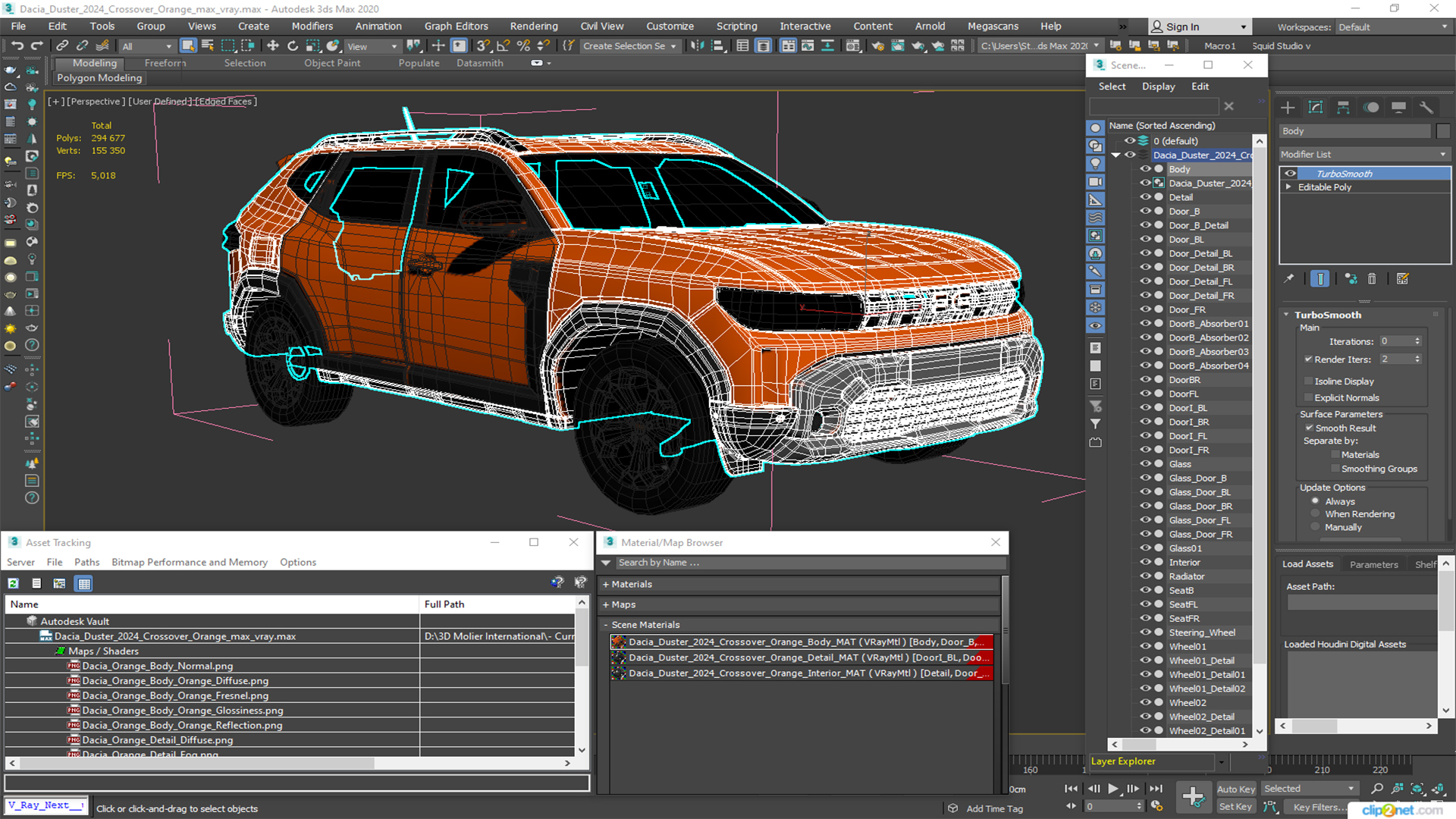Click the Key Filters button
Image resolution: width=1456 pixels, height=819 pixels.
[x=1319, y=807]
